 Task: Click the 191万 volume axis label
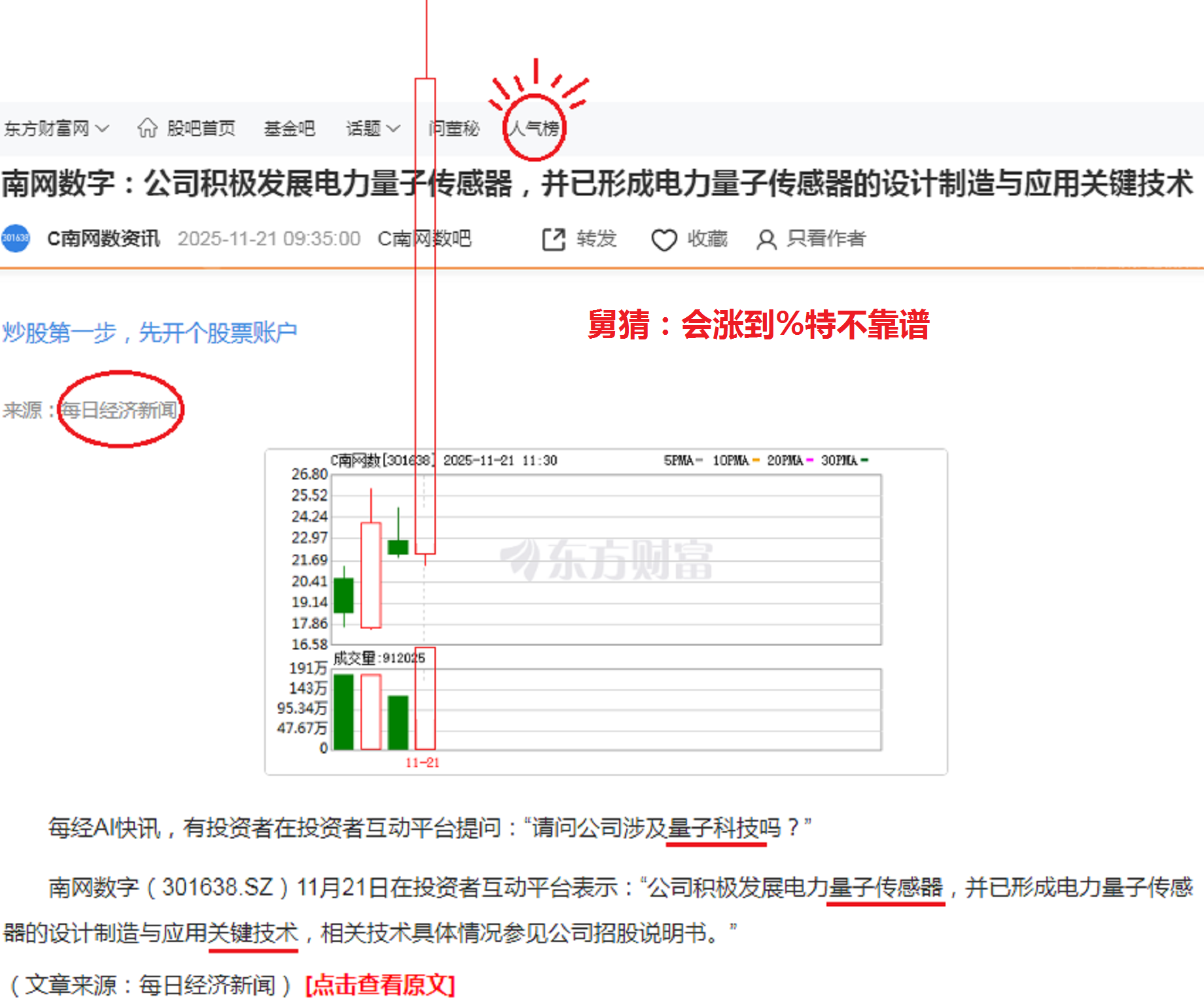[x=308, y=668]
